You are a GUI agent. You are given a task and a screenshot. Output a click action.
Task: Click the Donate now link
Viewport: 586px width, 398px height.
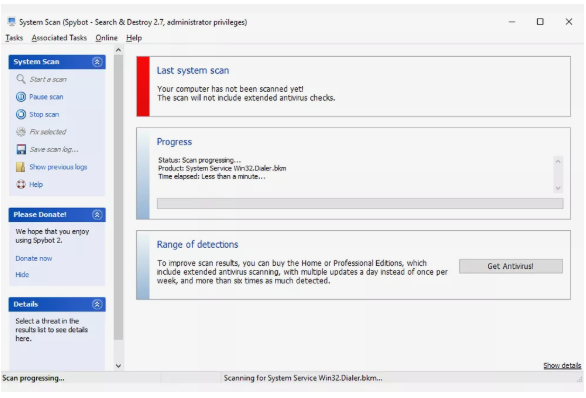click(34, 258)
